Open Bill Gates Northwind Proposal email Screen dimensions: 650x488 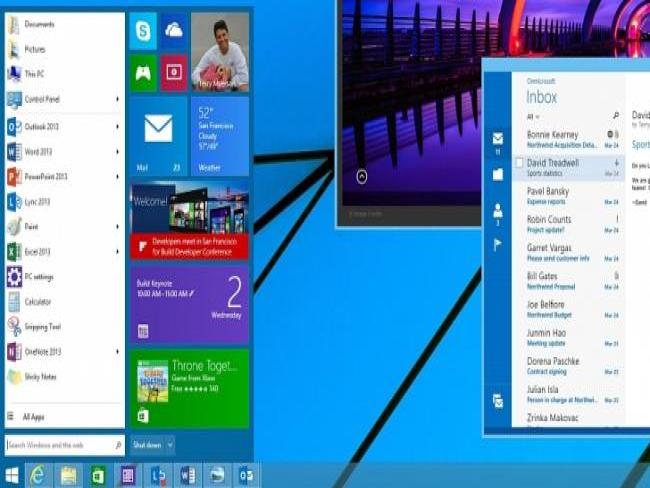click(x=568, y=281)
